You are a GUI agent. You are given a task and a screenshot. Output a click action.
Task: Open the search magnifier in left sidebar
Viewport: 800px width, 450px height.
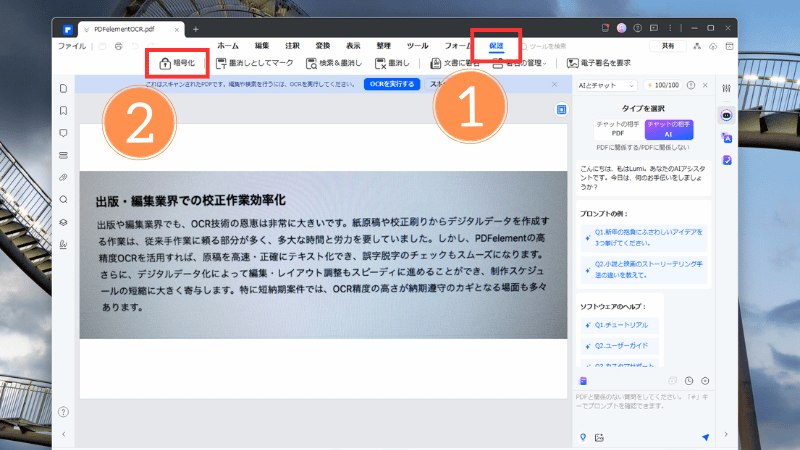63,199
